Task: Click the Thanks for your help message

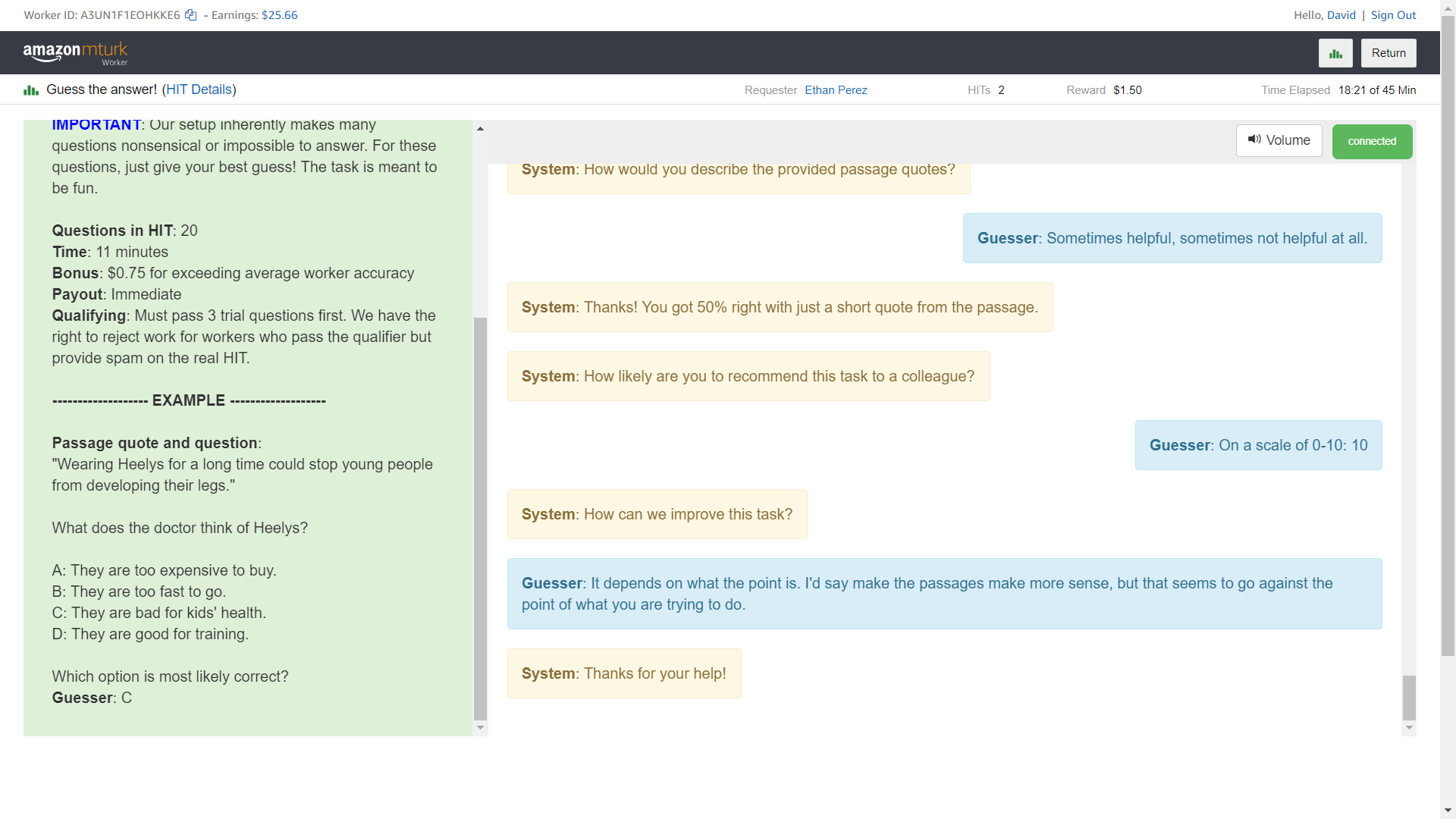Action: (623, 673)
